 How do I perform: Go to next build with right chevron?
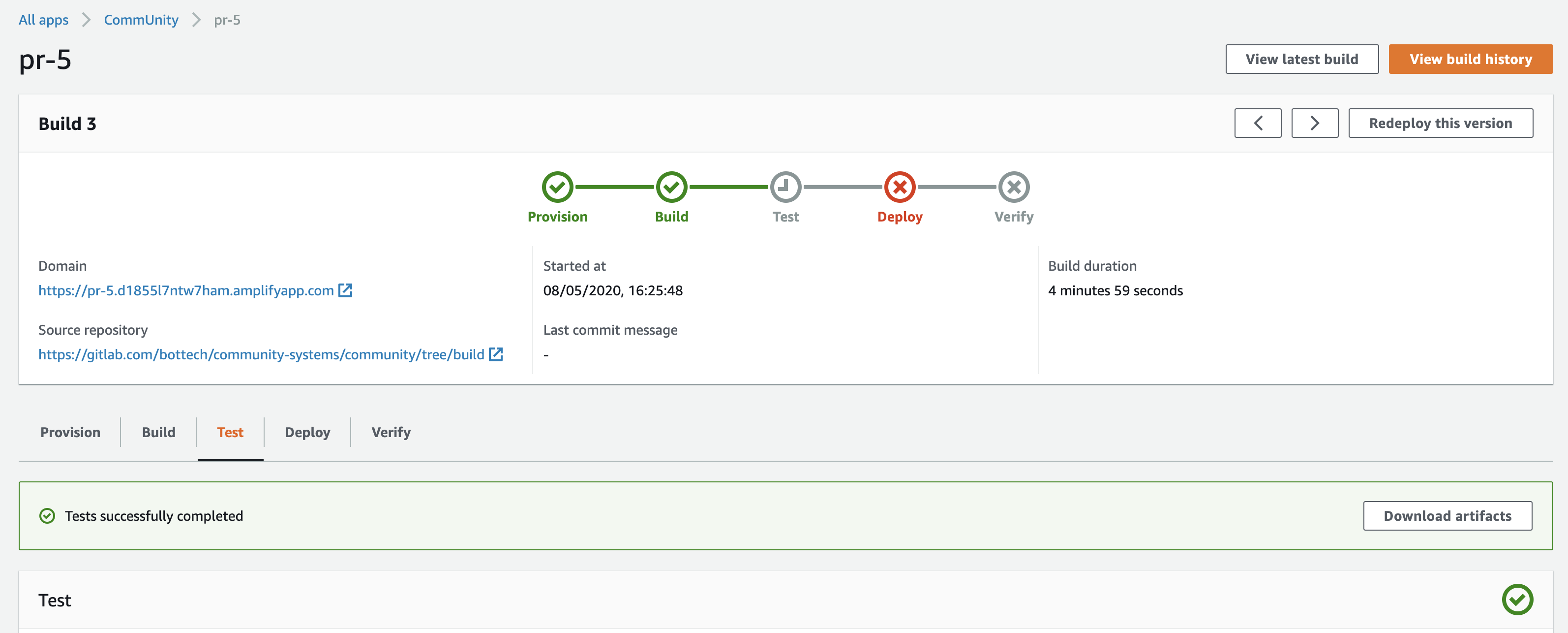click(1315, 123)
